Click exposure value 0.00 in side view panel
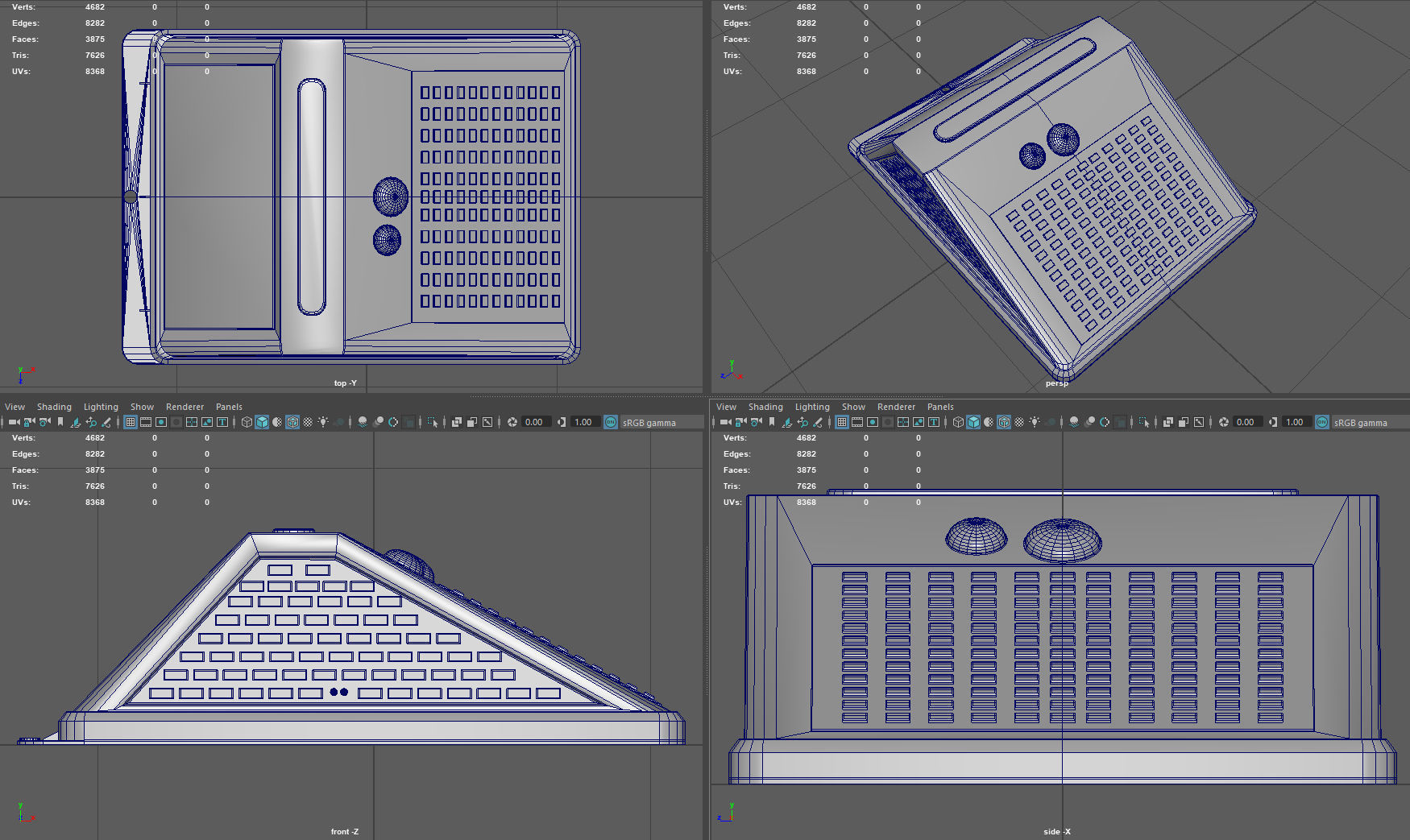This screenshot has width=1410, height=840. (x=1246, y=422)
